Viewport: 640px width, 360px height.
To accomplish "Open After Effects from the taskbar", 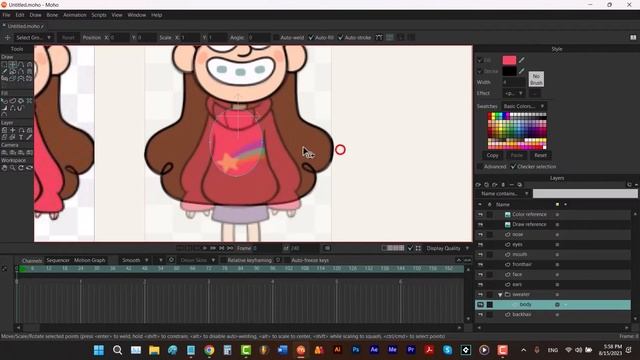I will (x=374, y=350).
